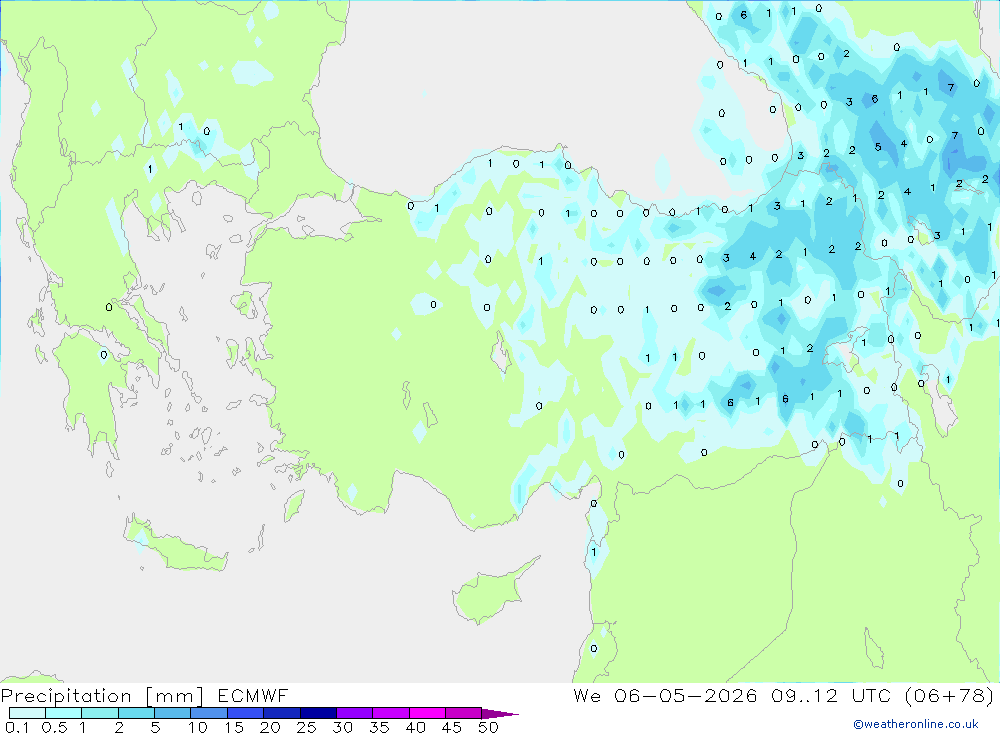Choose the 20–25 mm legend color swatch

(282, 713)
